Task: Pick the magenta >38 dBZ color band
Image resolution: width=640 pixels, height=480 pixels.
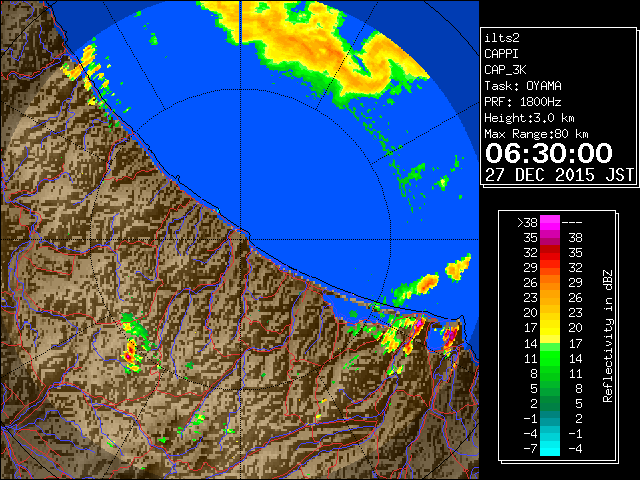Action: (550, 223)
